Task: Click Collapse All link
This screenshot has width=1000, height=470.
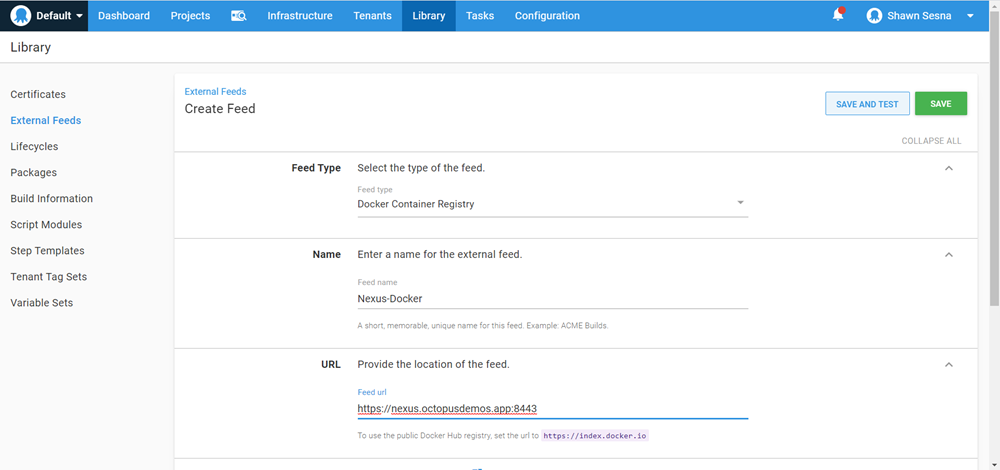Action: click(931, 141)
